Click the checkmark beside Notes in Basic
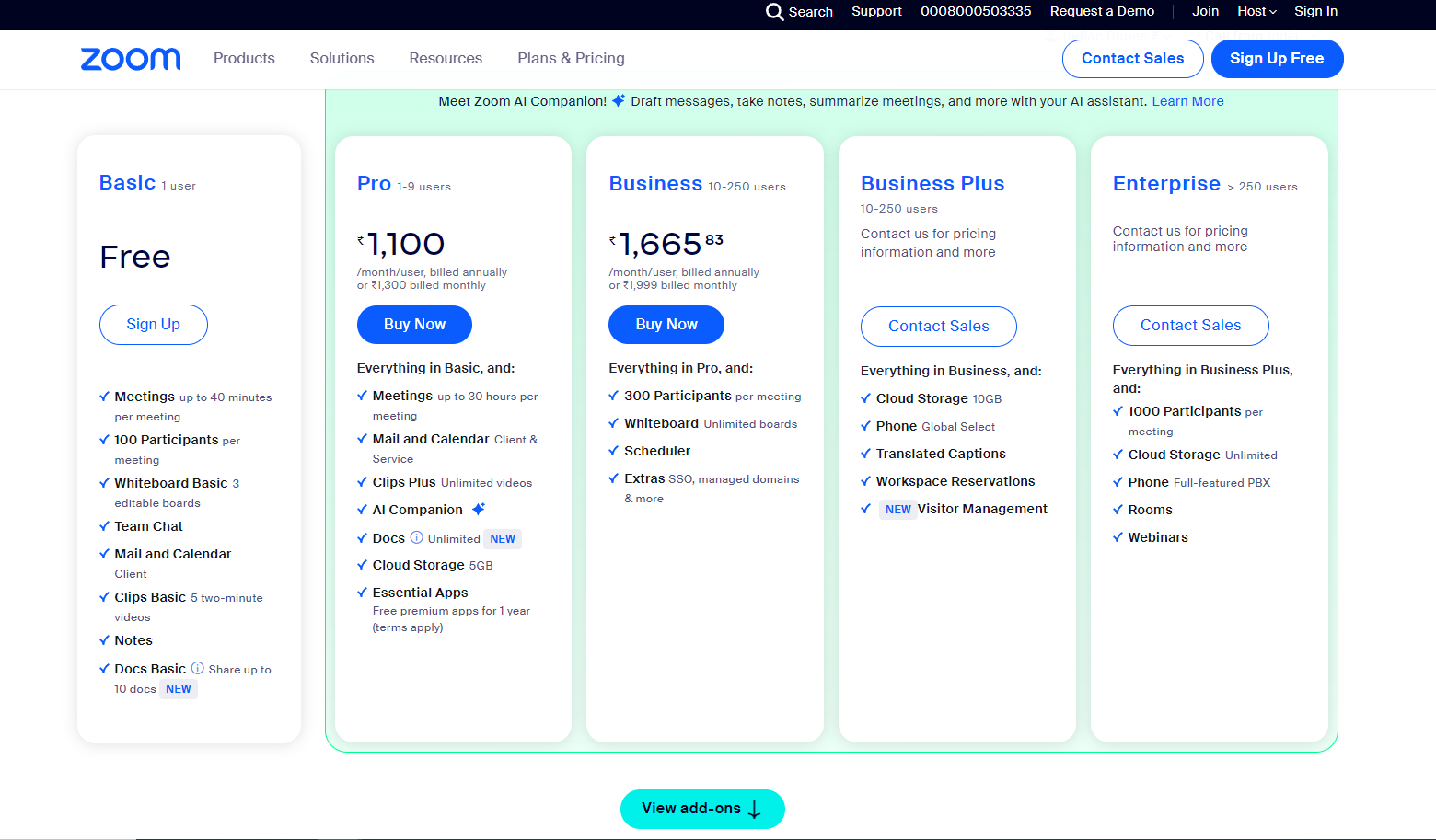Screen dimensions: 1436x840 pos(104,640)
